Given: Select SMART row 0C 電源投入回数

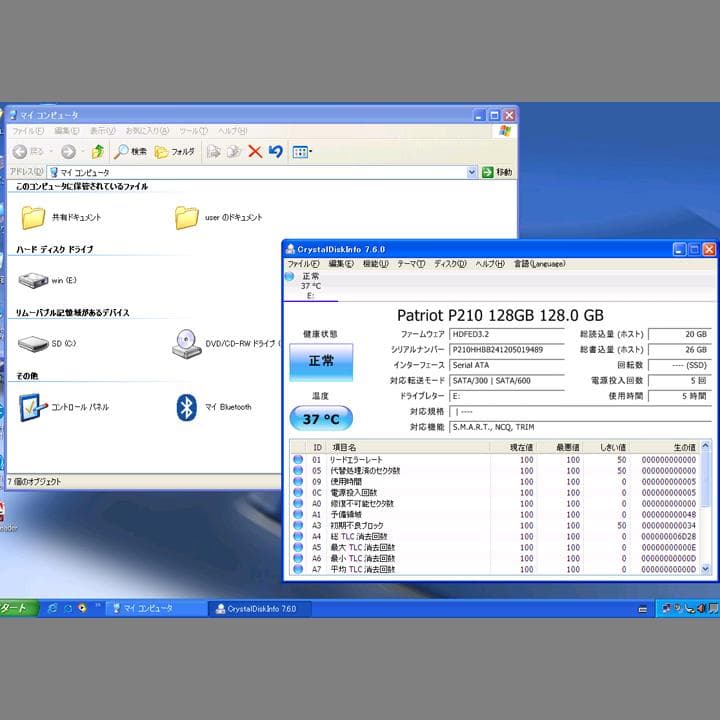Looking at the screenshot, I should pos(495,493).
